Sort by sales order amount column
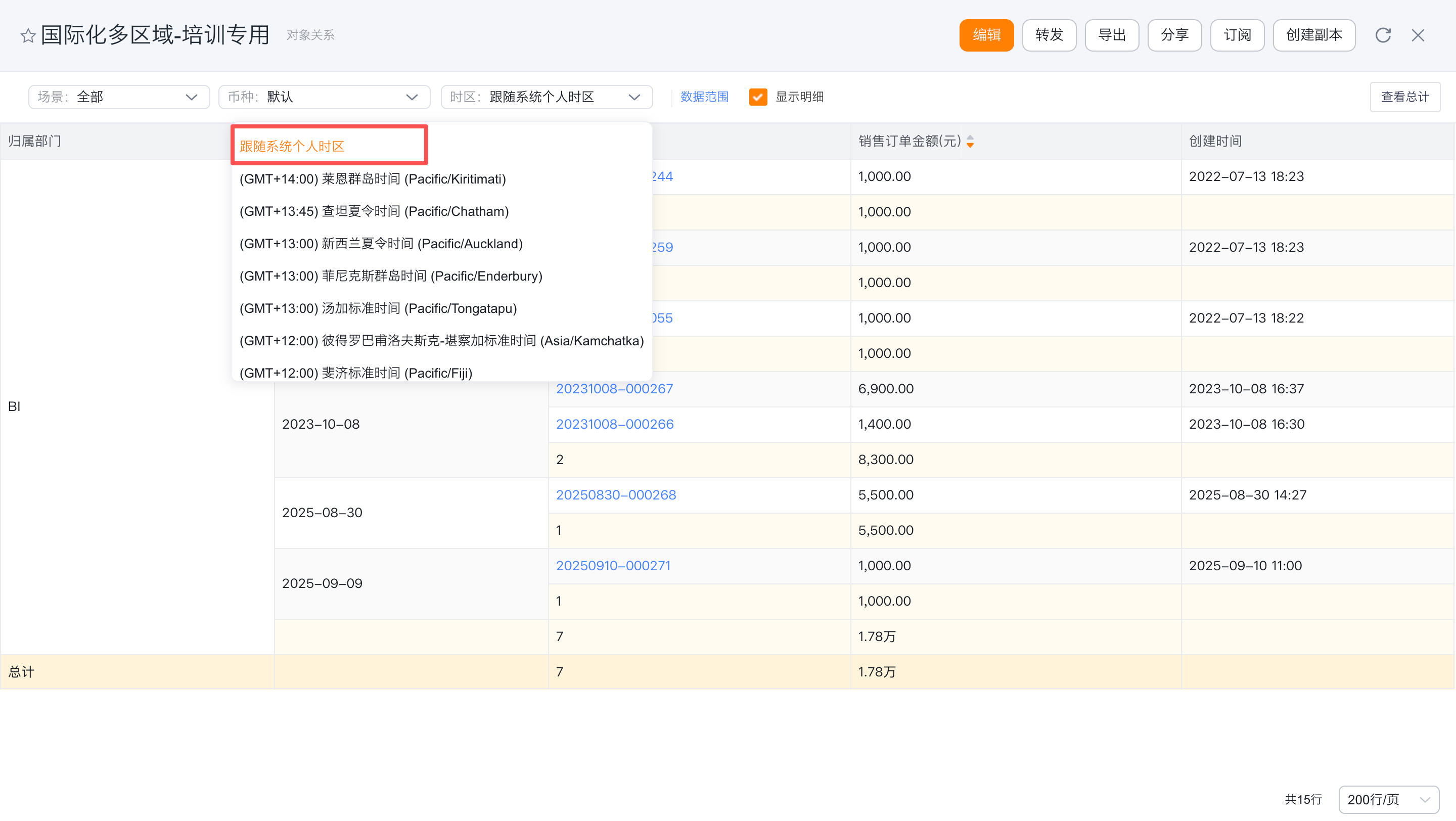1456x821 pixels. coord(970,141)
